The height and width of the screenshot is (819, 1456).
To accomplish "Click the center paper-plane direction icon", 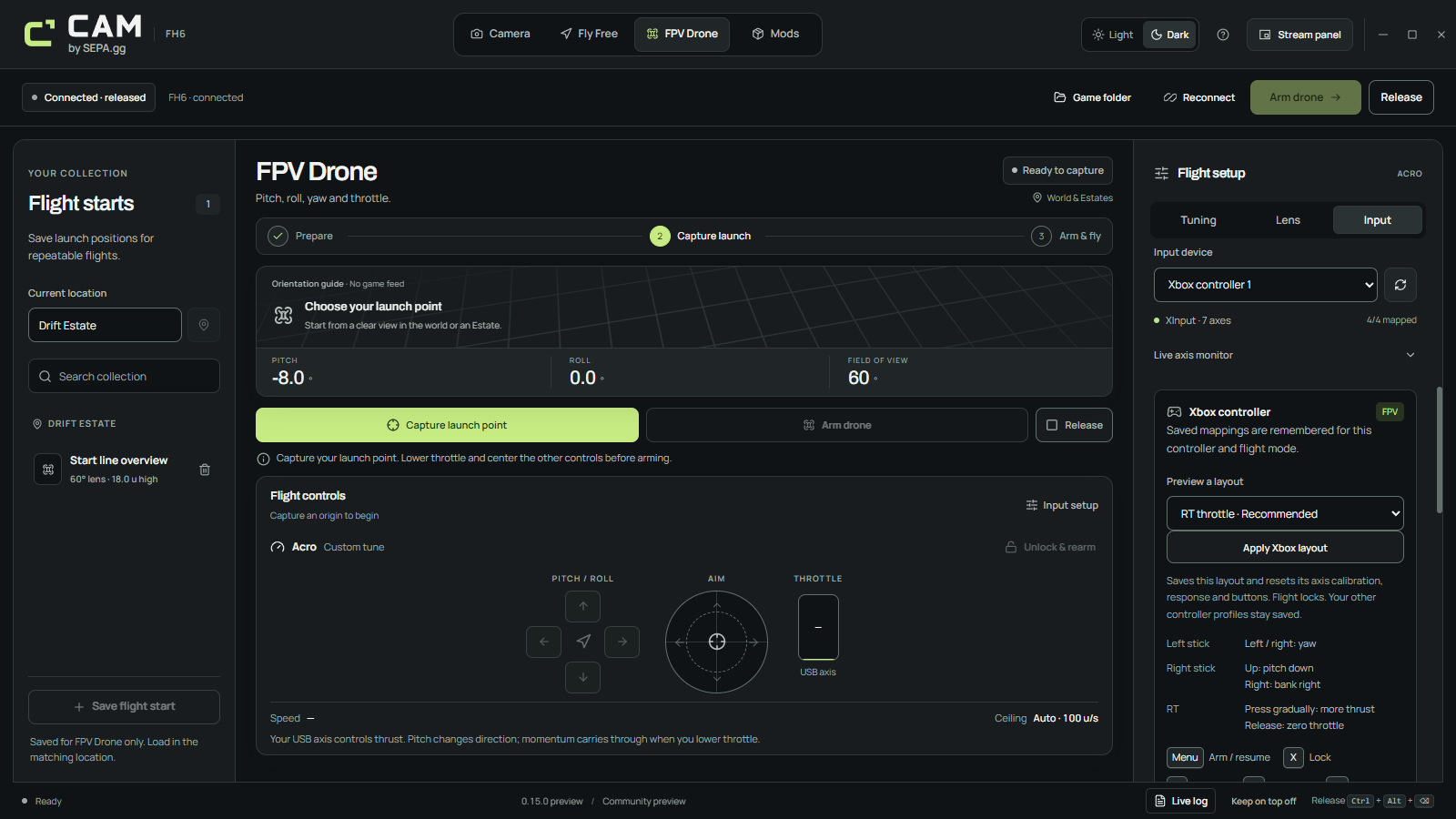I will (x=583, y=642).
